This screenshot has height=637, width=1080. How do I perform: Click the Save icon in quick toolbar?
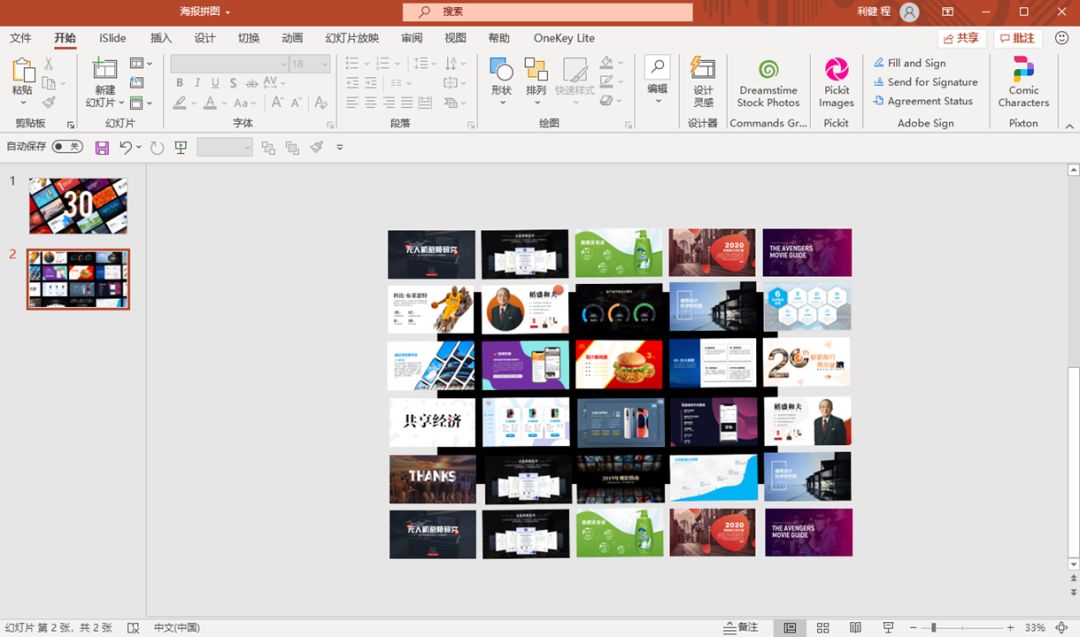coord(102,147)
